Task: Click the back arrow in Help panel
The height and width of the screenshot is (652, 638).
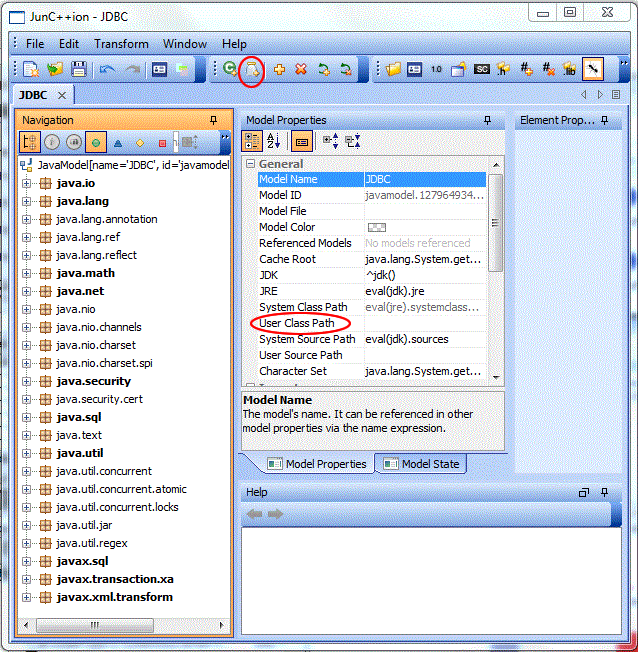Action: 255,514
